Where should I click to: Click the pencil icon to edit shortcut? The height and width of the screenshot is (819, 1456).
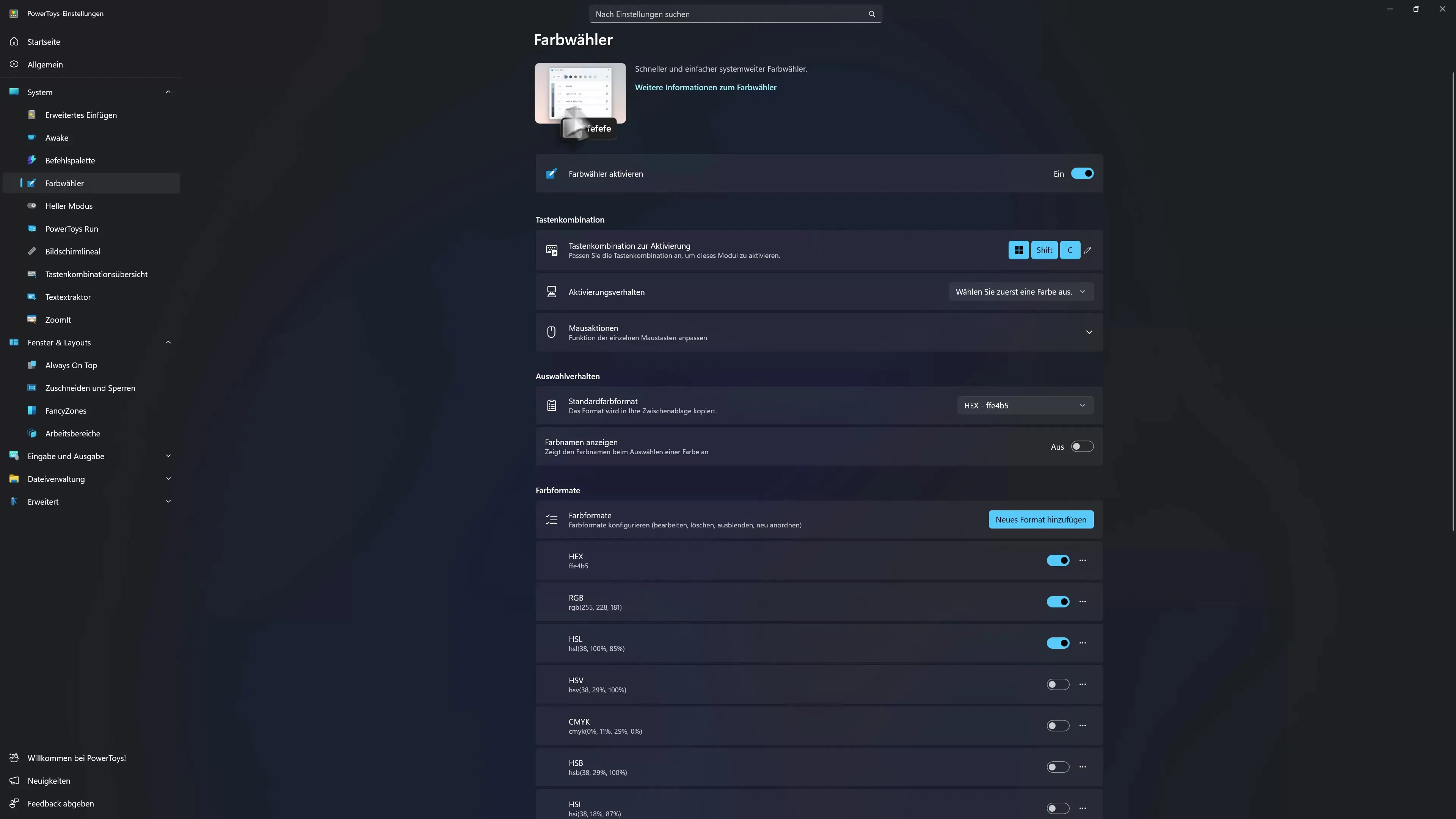click(x=1087, y=250)
